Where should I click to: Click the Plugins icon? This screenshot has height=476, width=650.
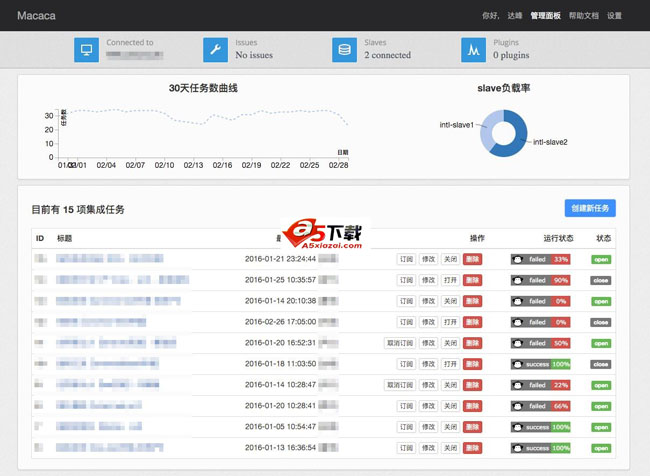473,50
